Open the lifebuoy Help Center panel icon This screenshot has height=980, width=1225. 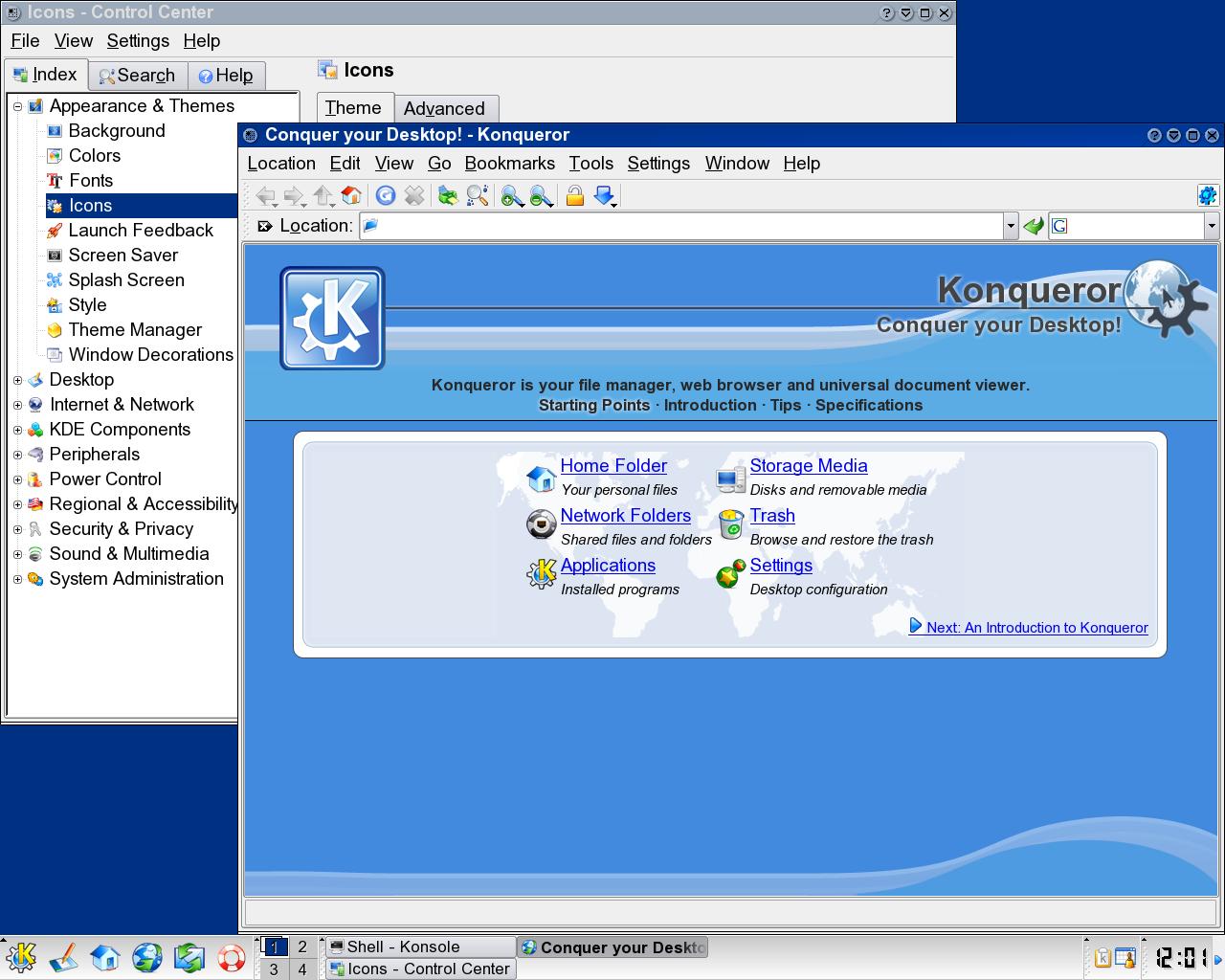pos(231,957)
